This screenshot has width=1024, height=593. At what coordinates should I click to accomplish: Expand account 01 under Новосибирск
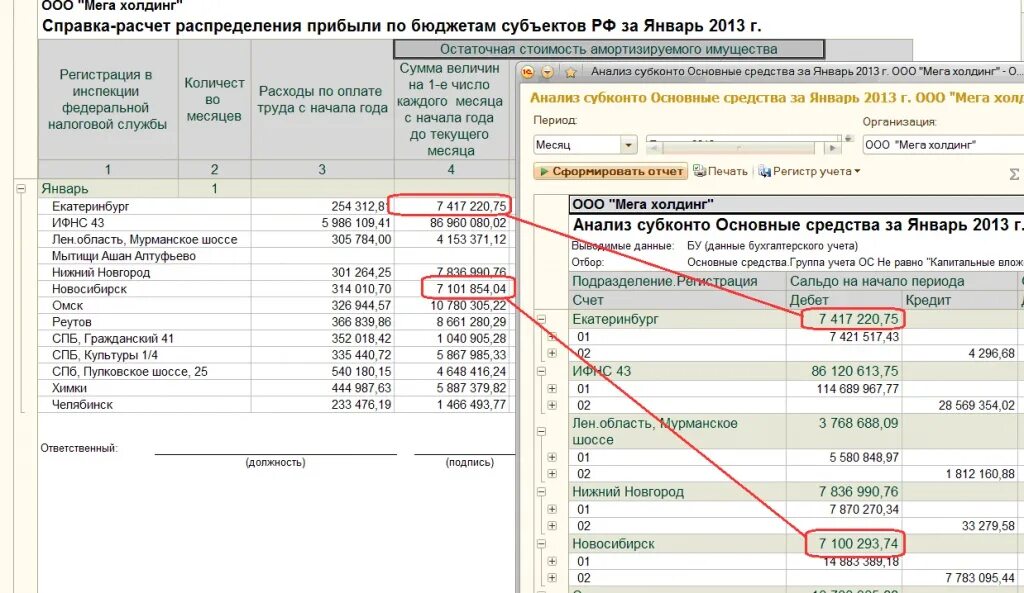coord(552,561)
